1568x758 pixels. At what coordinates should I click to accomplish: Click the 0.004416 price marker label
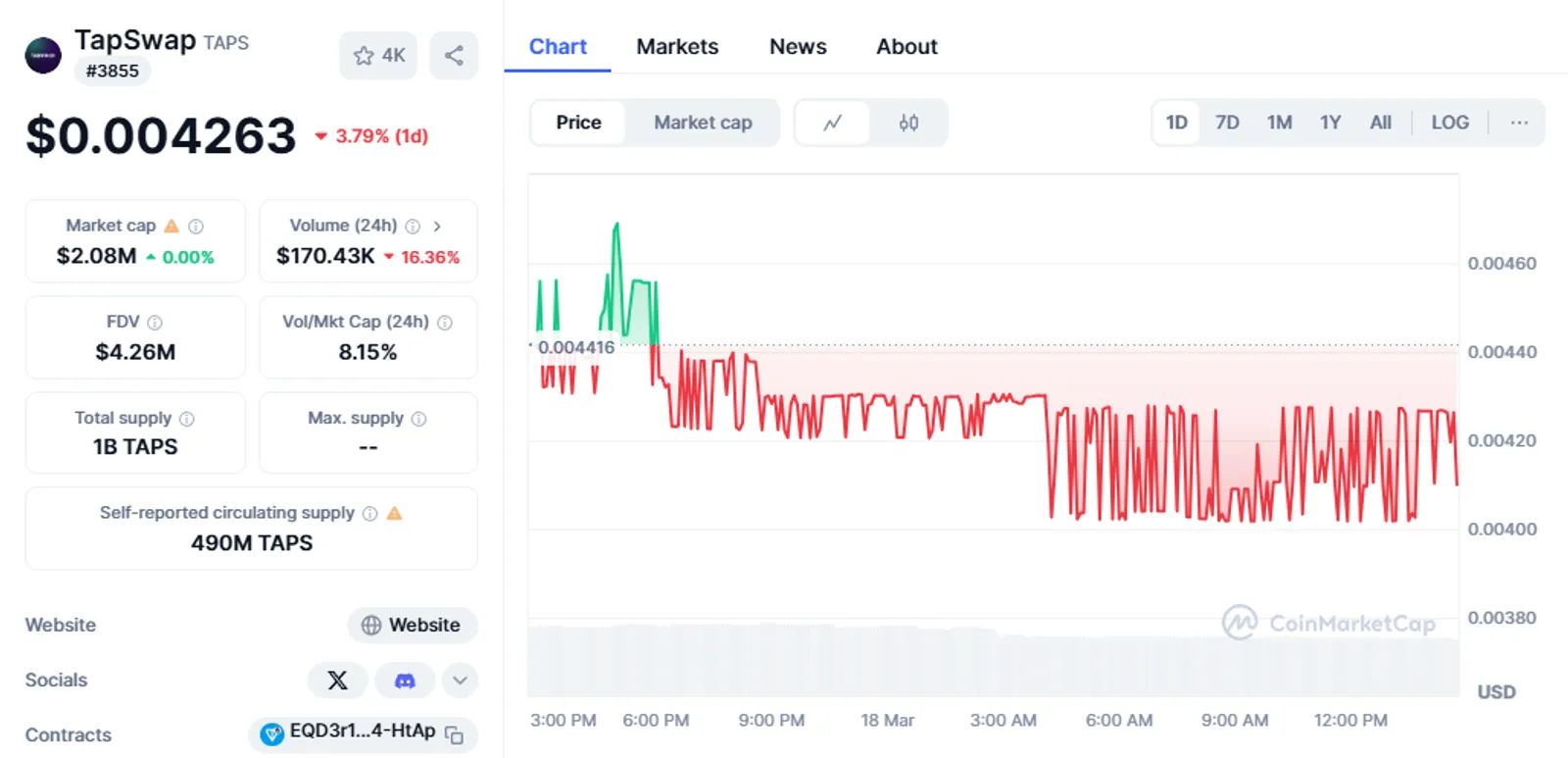(x=576, y=347)
